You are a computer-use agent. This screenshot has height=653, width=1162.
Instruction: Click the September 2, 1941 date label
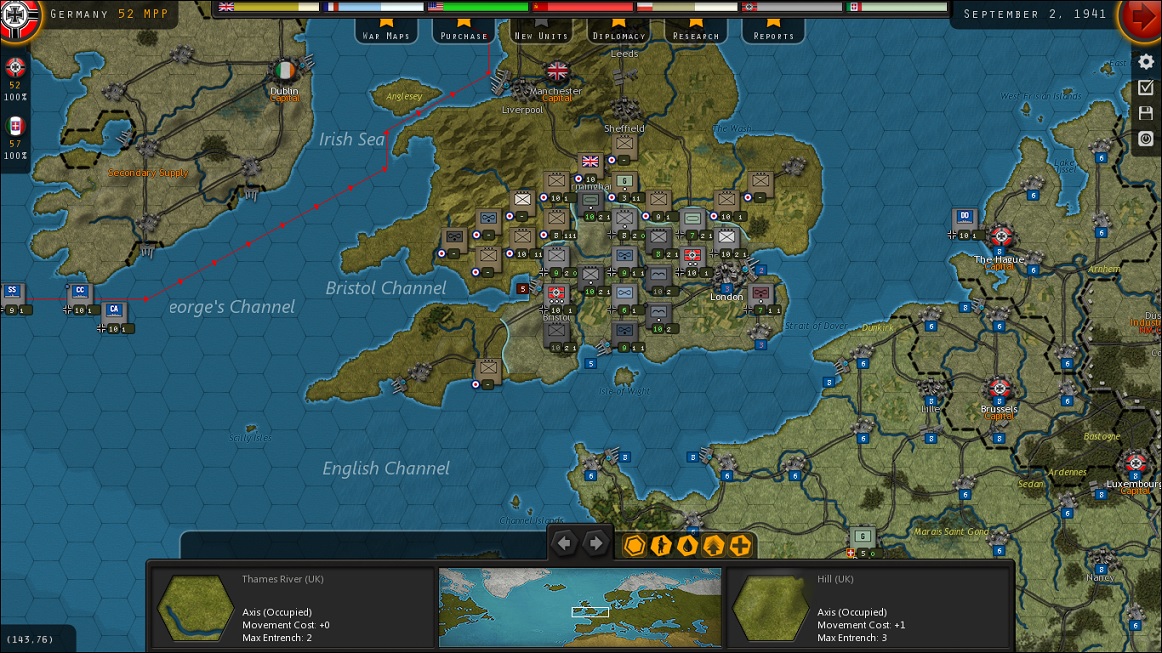(1035, 13)
